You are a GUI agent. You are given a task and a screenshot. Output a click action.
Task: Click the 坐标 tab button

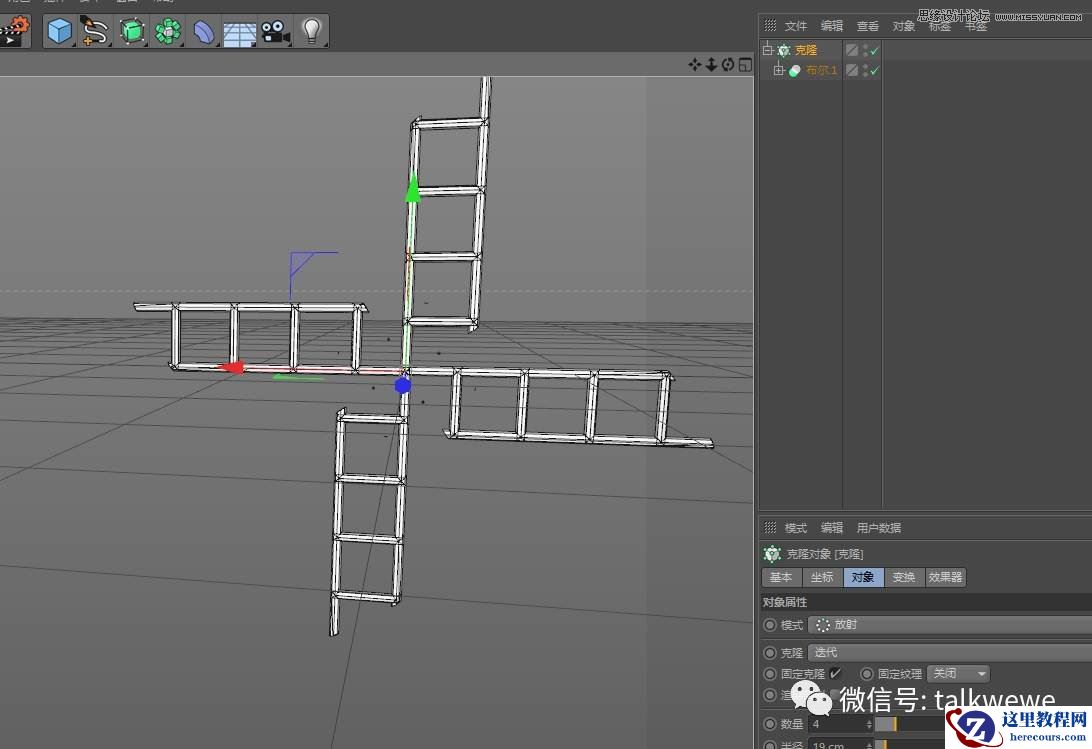pyautogui.click(x=822, y=577)
